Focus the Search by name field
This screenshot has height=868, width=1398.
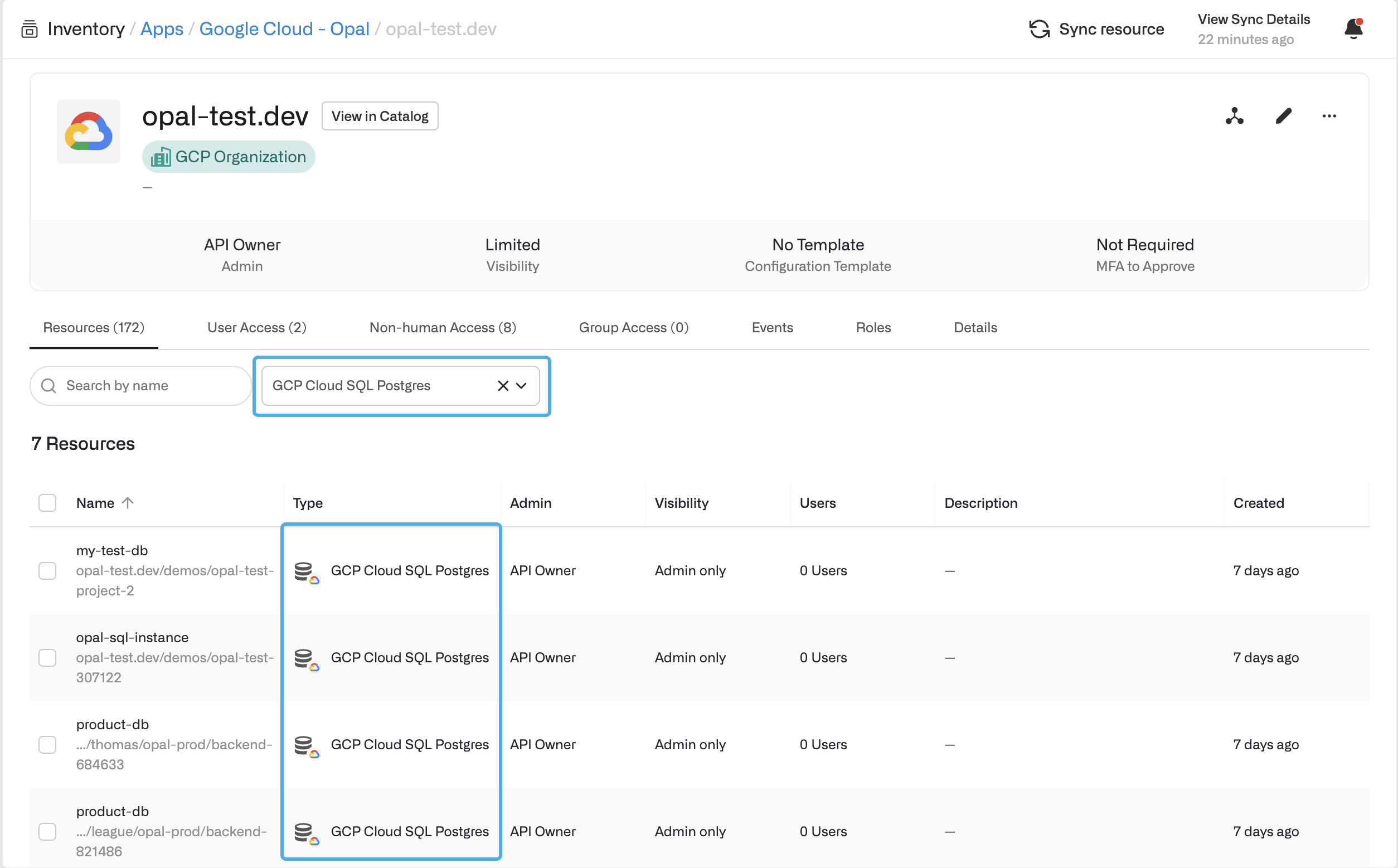point(149,386)
